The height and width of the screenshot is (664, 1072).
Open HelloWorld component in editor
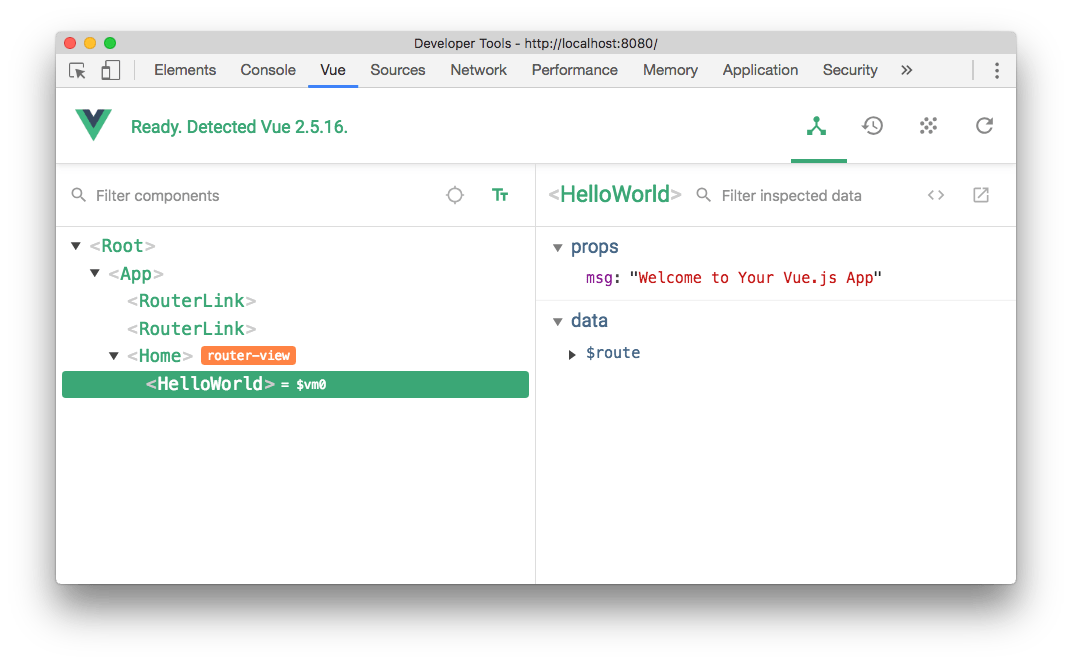(980, 195)
